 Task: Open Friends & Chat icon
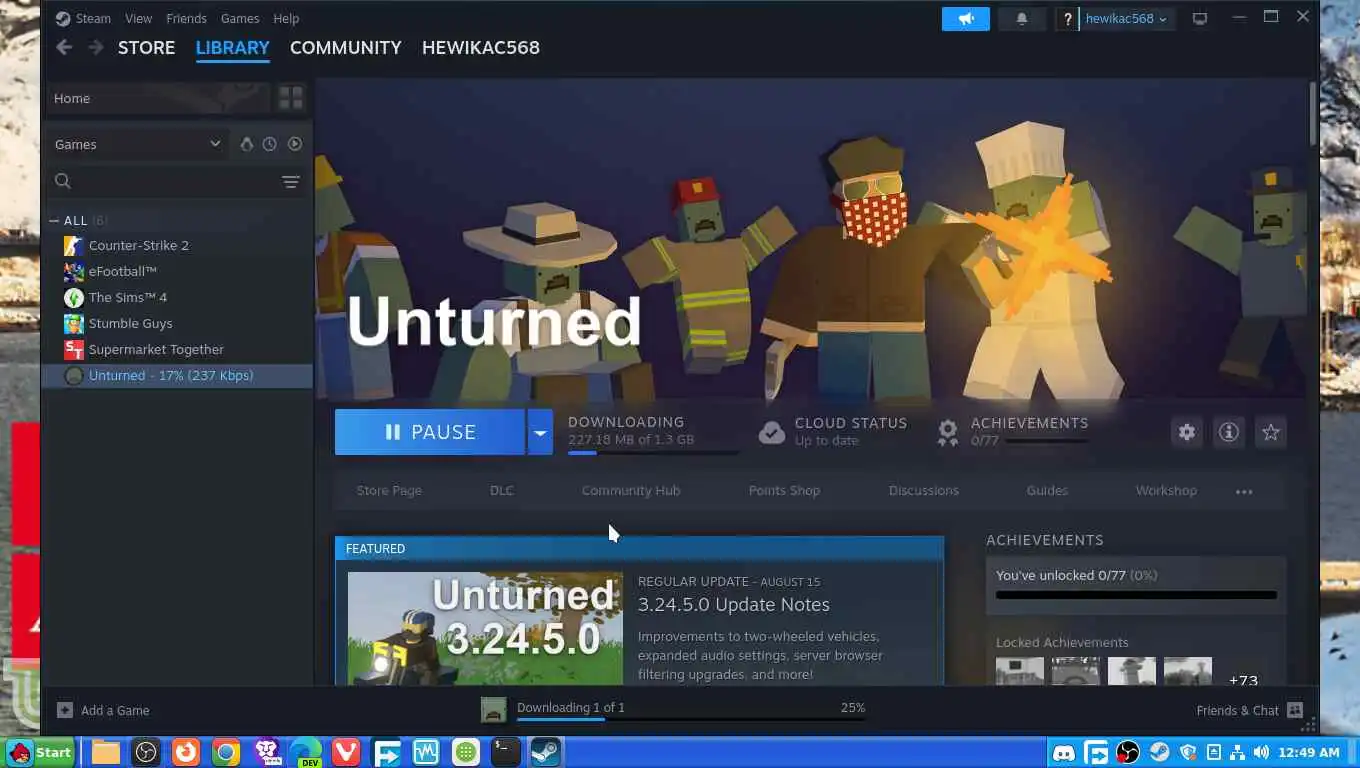pos(1295,710)
